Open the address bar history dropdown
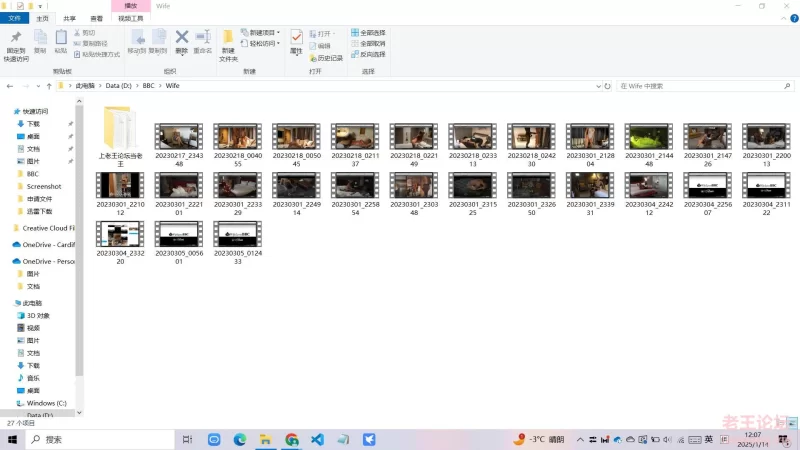Viewport: 800px width, 450px height. pos(598,86)
